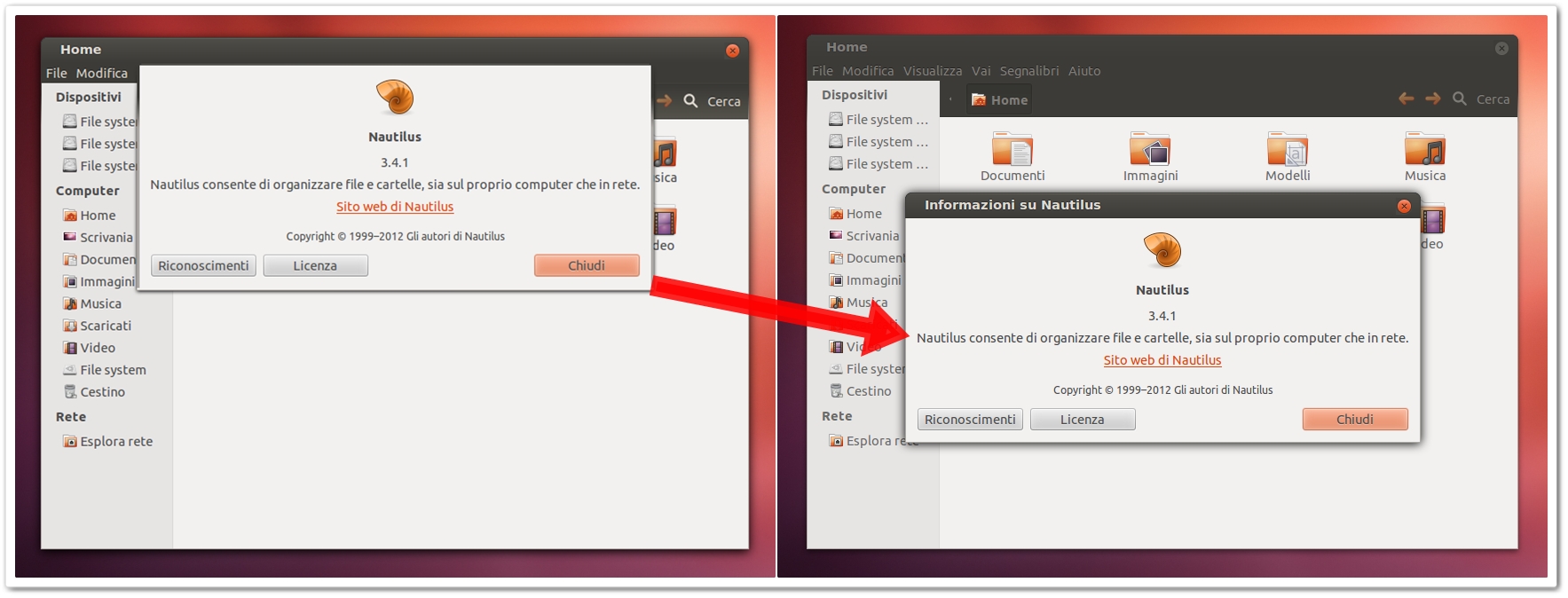Open the File menu in the right screenshot

point(823,71)
